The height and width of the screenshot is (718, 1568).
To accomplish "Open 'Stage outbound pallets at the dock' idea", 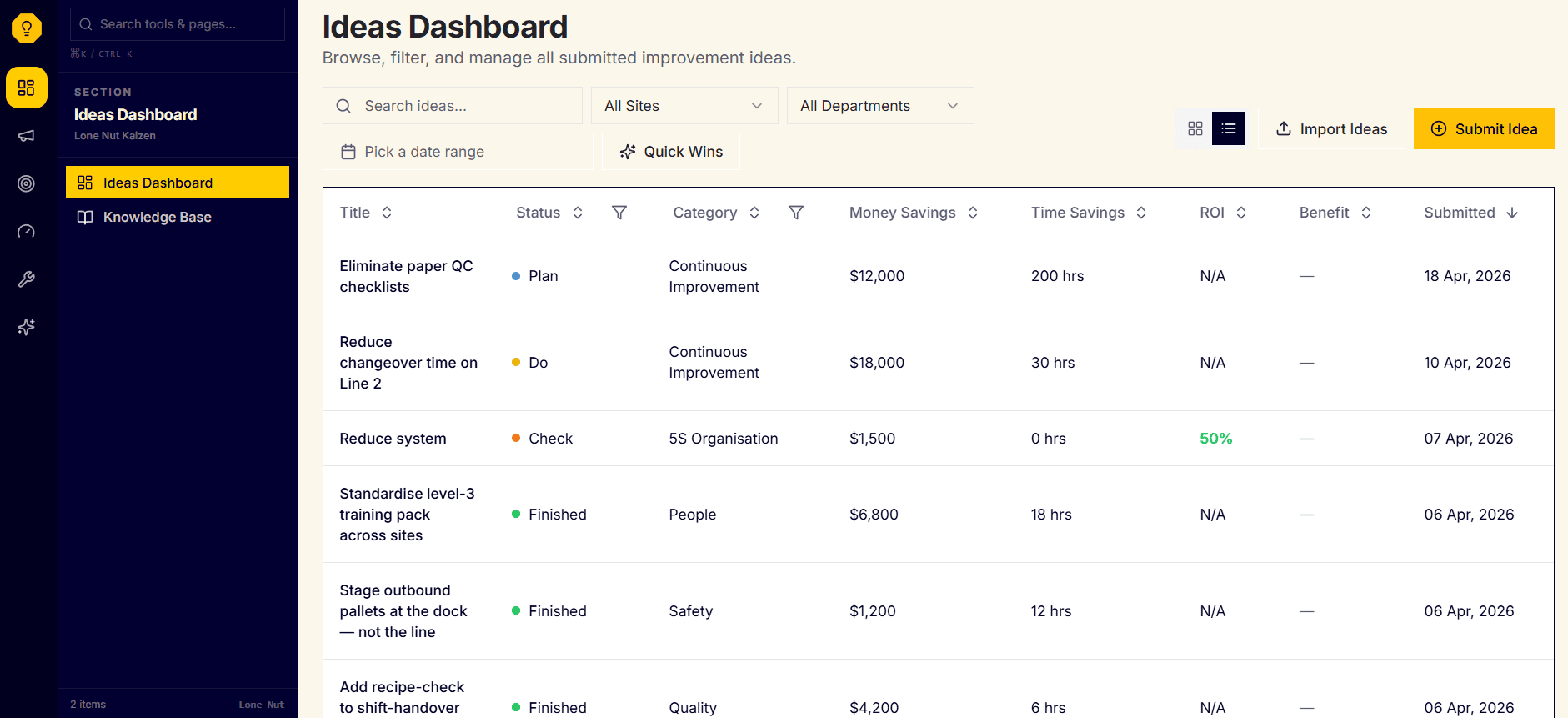I will [403, 611].
